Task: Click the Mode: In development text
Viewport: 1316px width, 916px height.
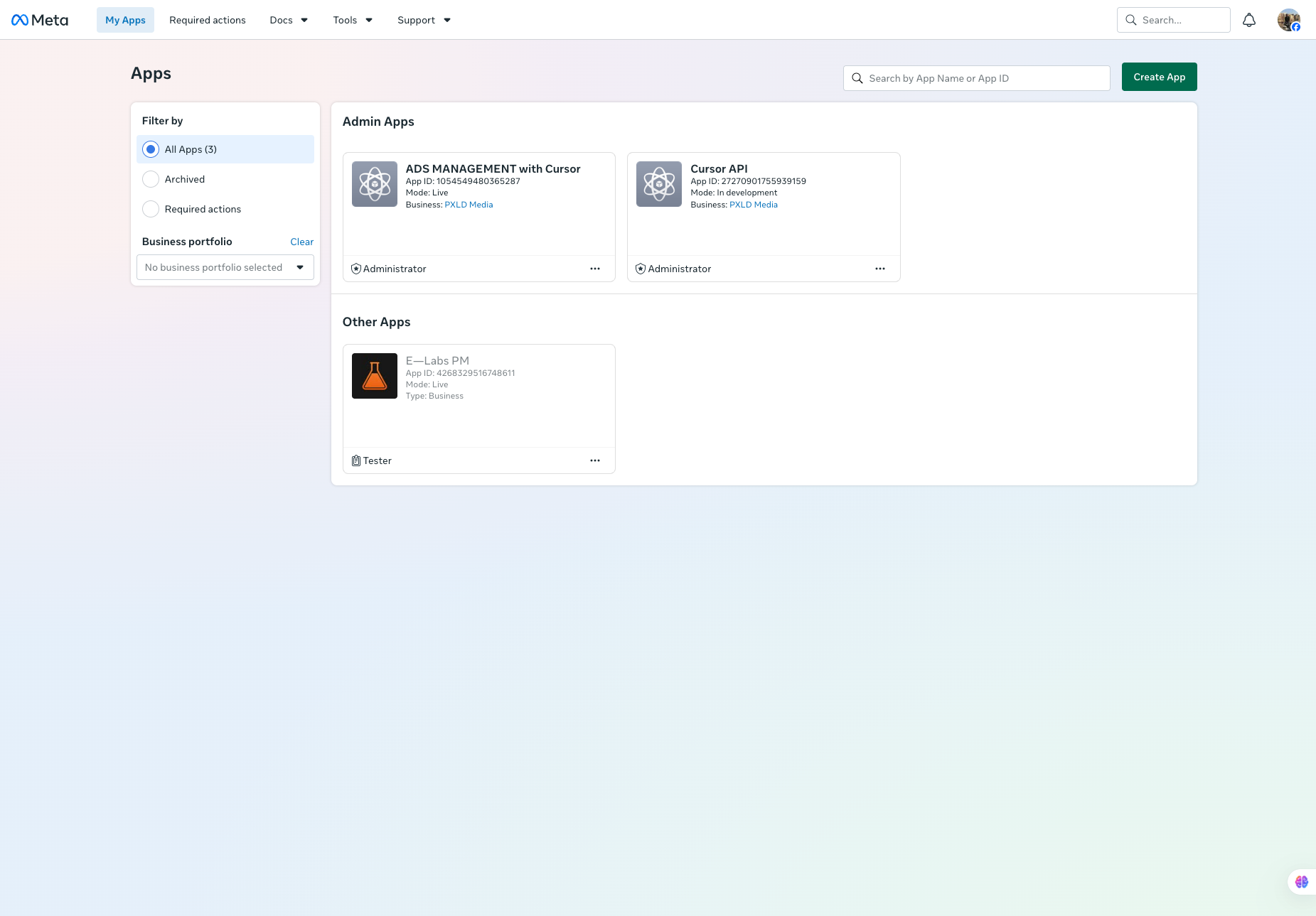Action: pos(734,193)
